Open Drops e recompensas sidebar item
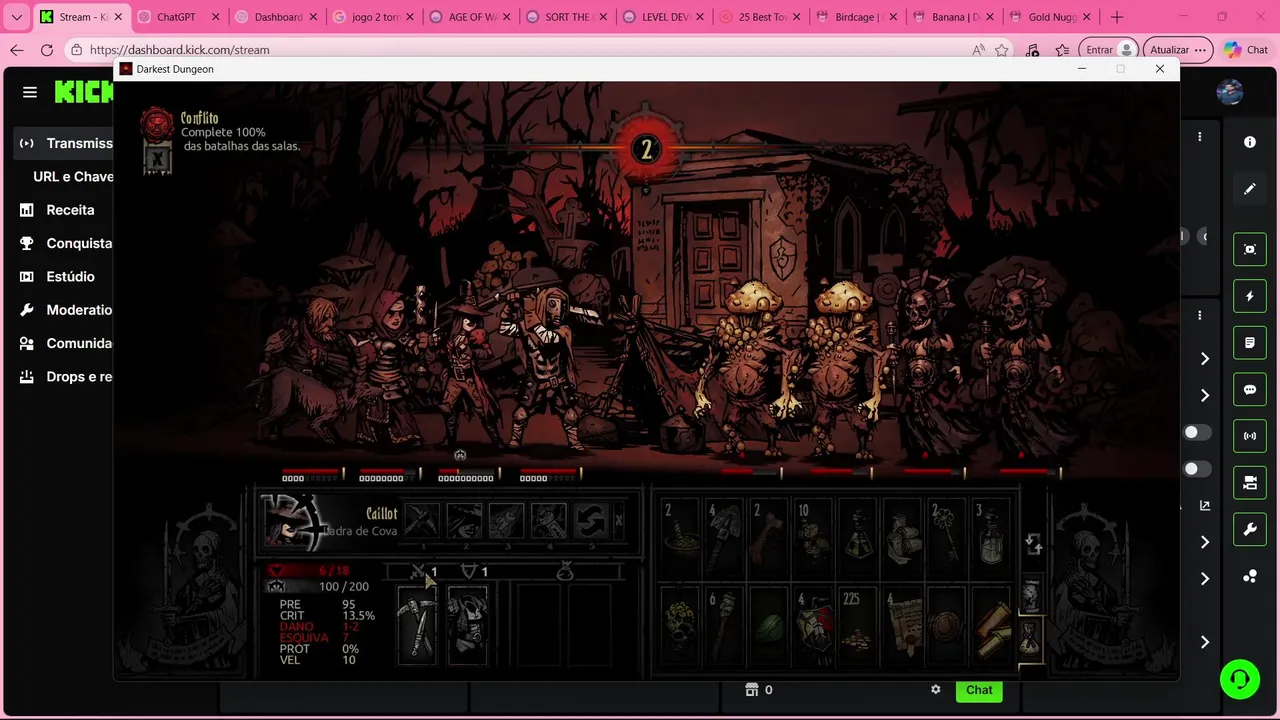Viewport: 1280px width, 720px height. [x=66, y=377]
